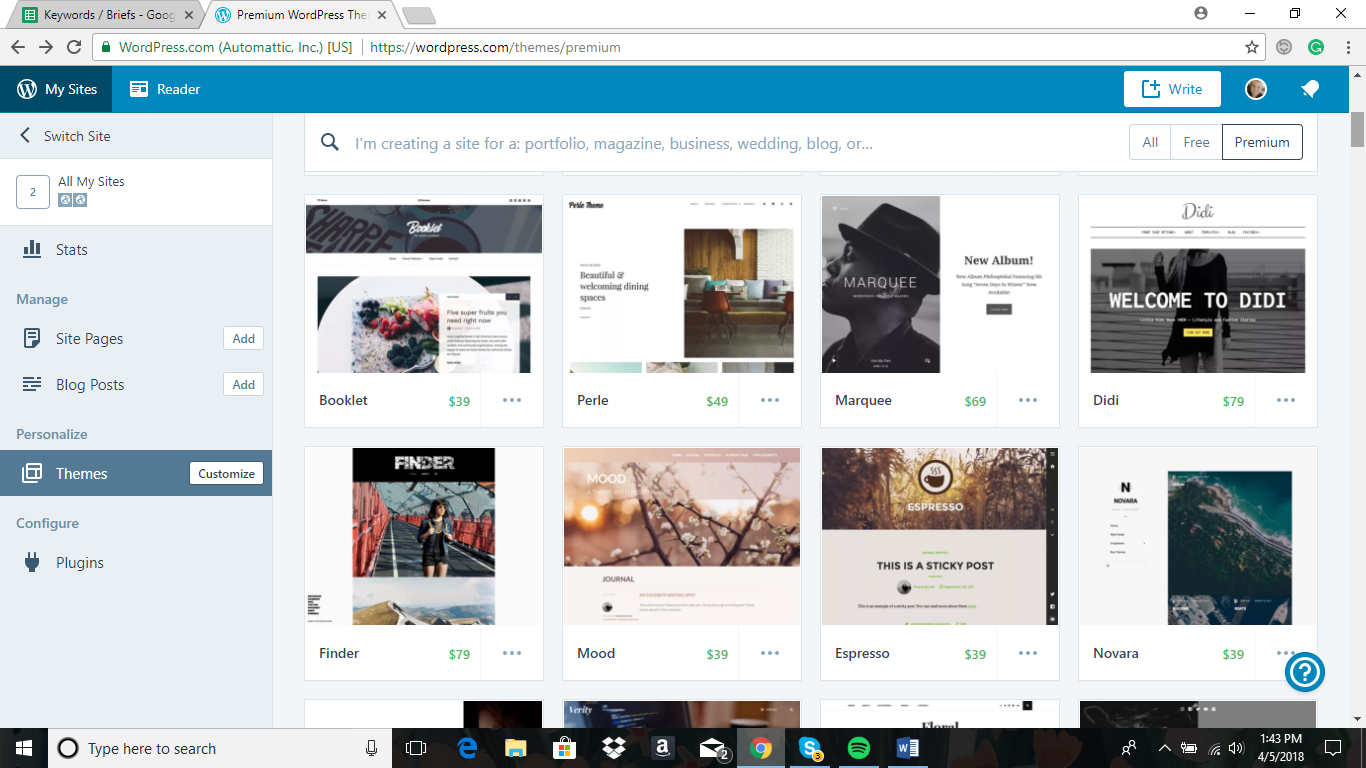Open the Marquee theme thumbnail

[x=940, y=284]
